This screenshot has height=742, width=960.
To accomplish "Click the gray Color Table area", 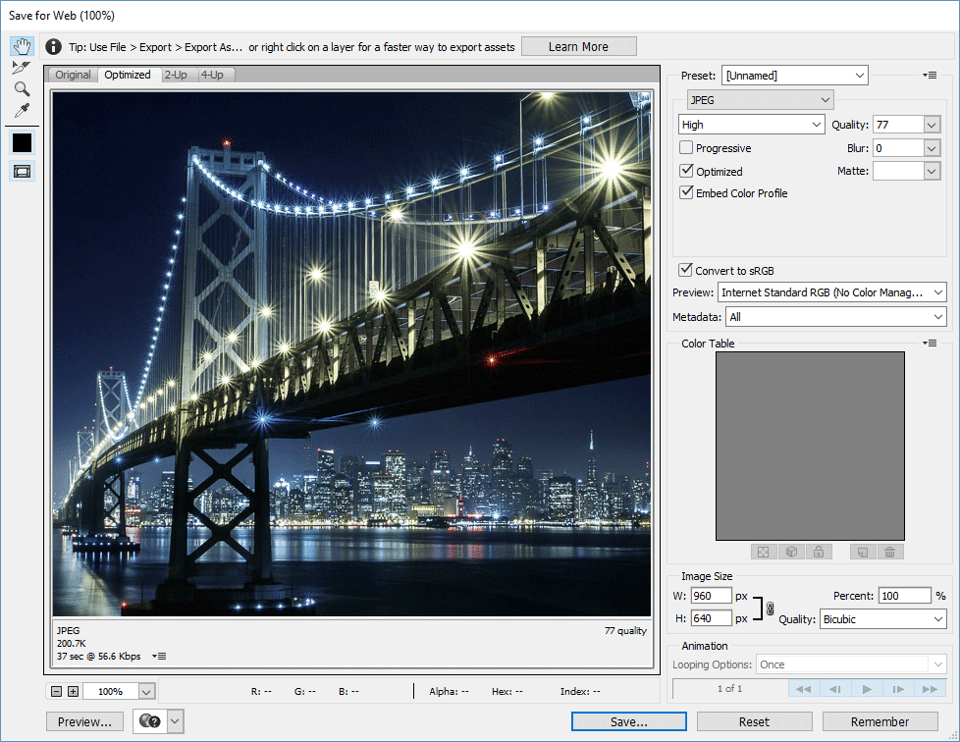I will (x=810, y=446).
